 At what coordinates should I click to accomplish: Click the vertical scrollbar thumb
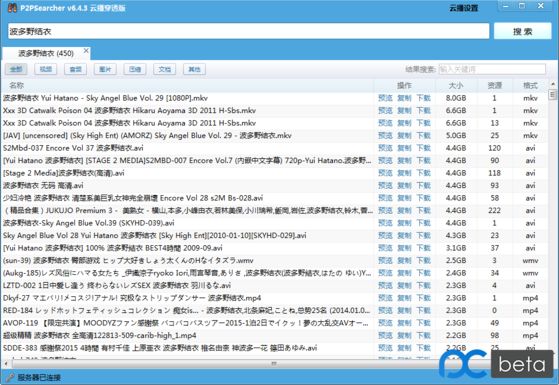(x=553, y=94)
